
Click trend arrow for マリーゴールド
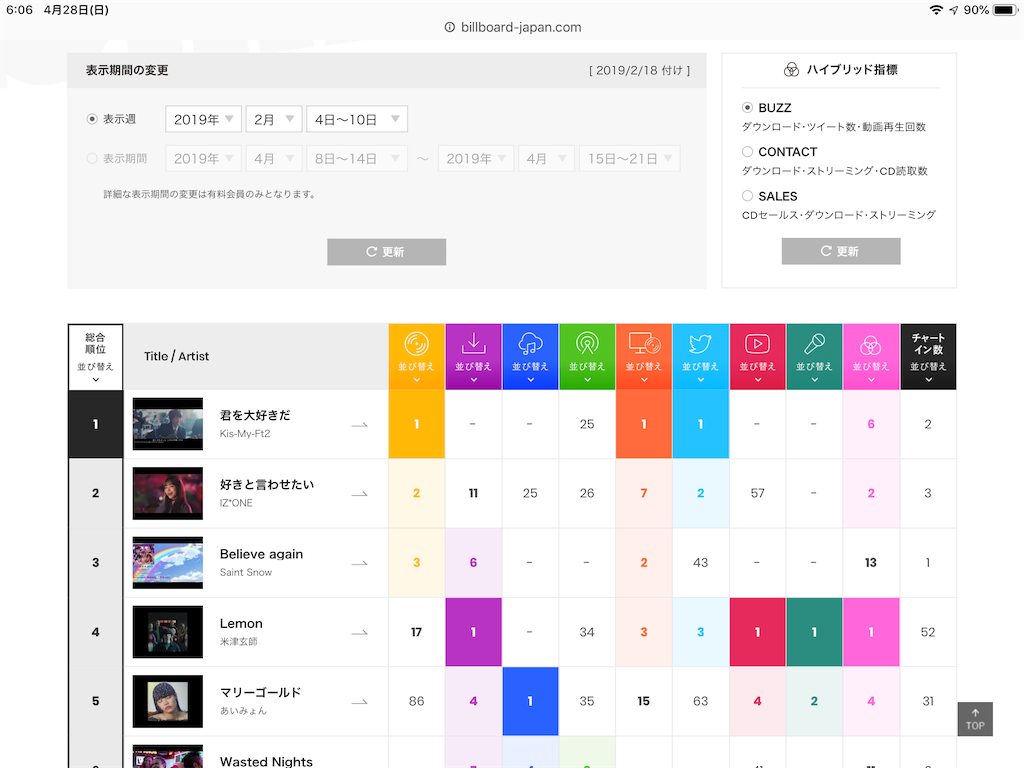(359, 701)
